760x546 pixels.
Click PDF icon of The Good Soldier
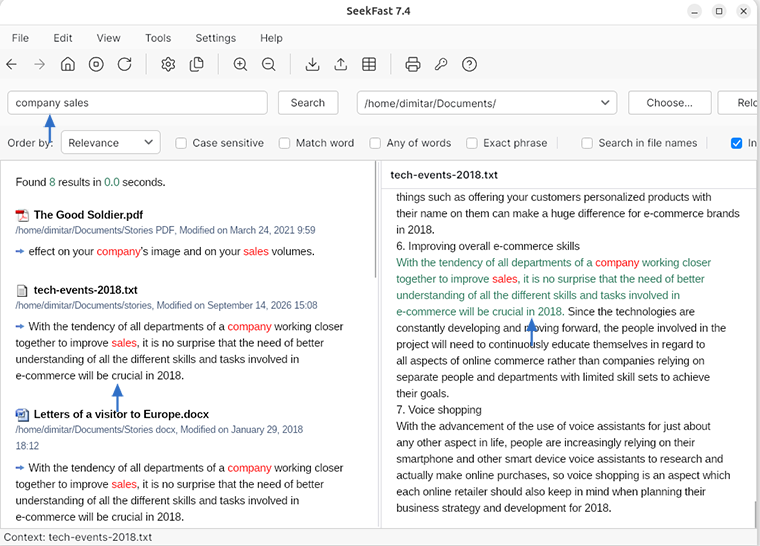tap(22, 215)
